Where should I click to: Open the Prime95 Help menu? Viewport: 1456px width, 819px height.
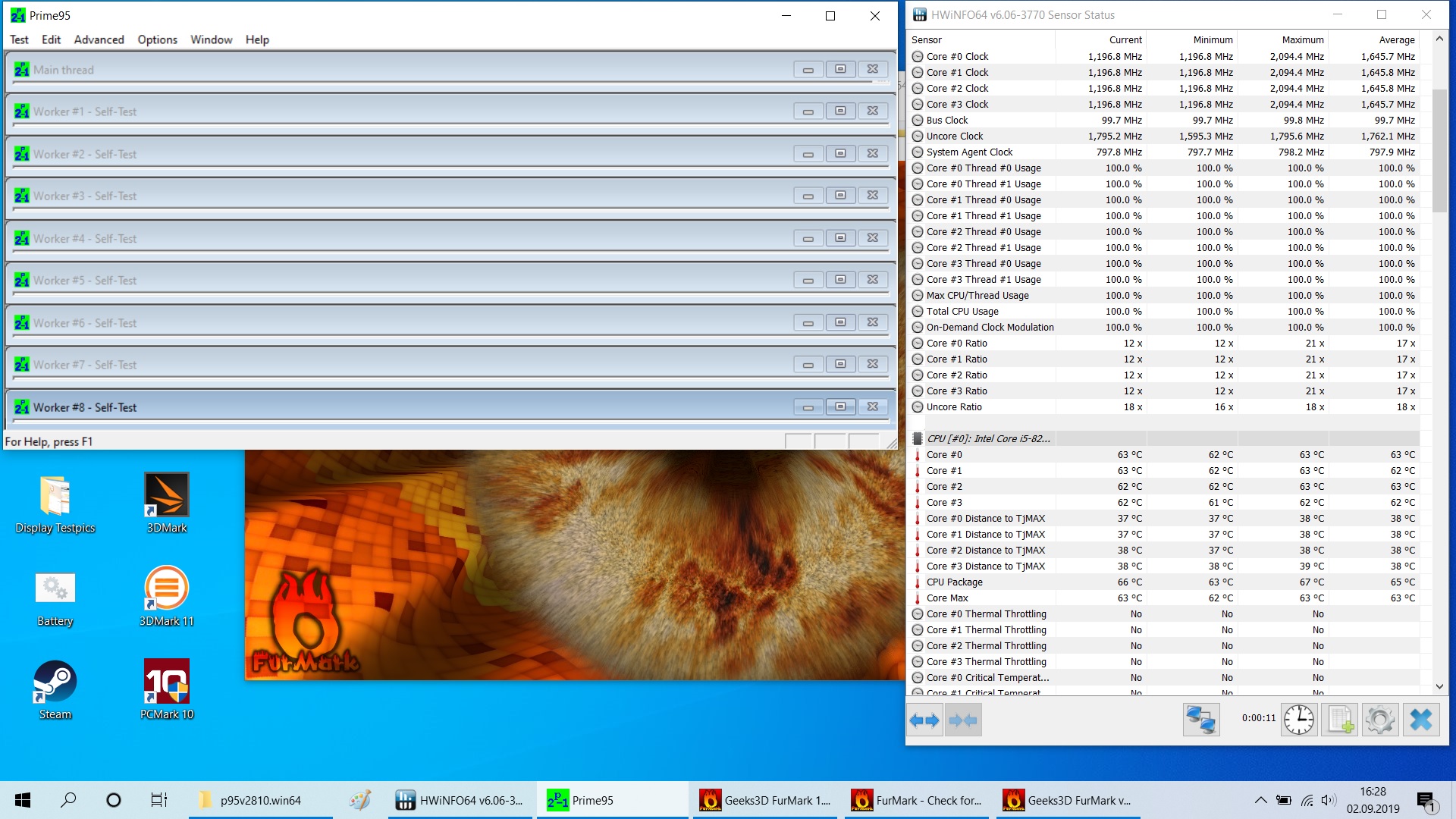pos(257,39)
